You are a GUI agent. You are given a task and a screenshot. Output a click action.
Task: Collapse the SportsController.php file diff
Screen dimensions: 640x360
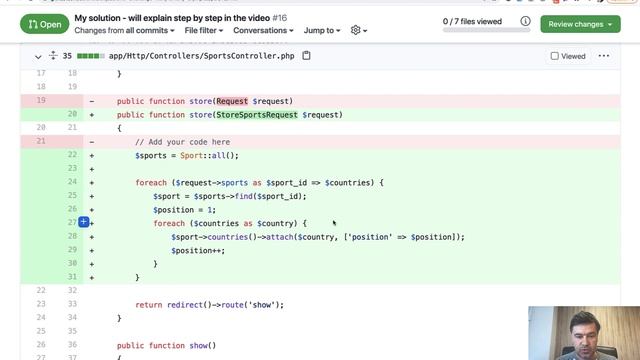38,56
